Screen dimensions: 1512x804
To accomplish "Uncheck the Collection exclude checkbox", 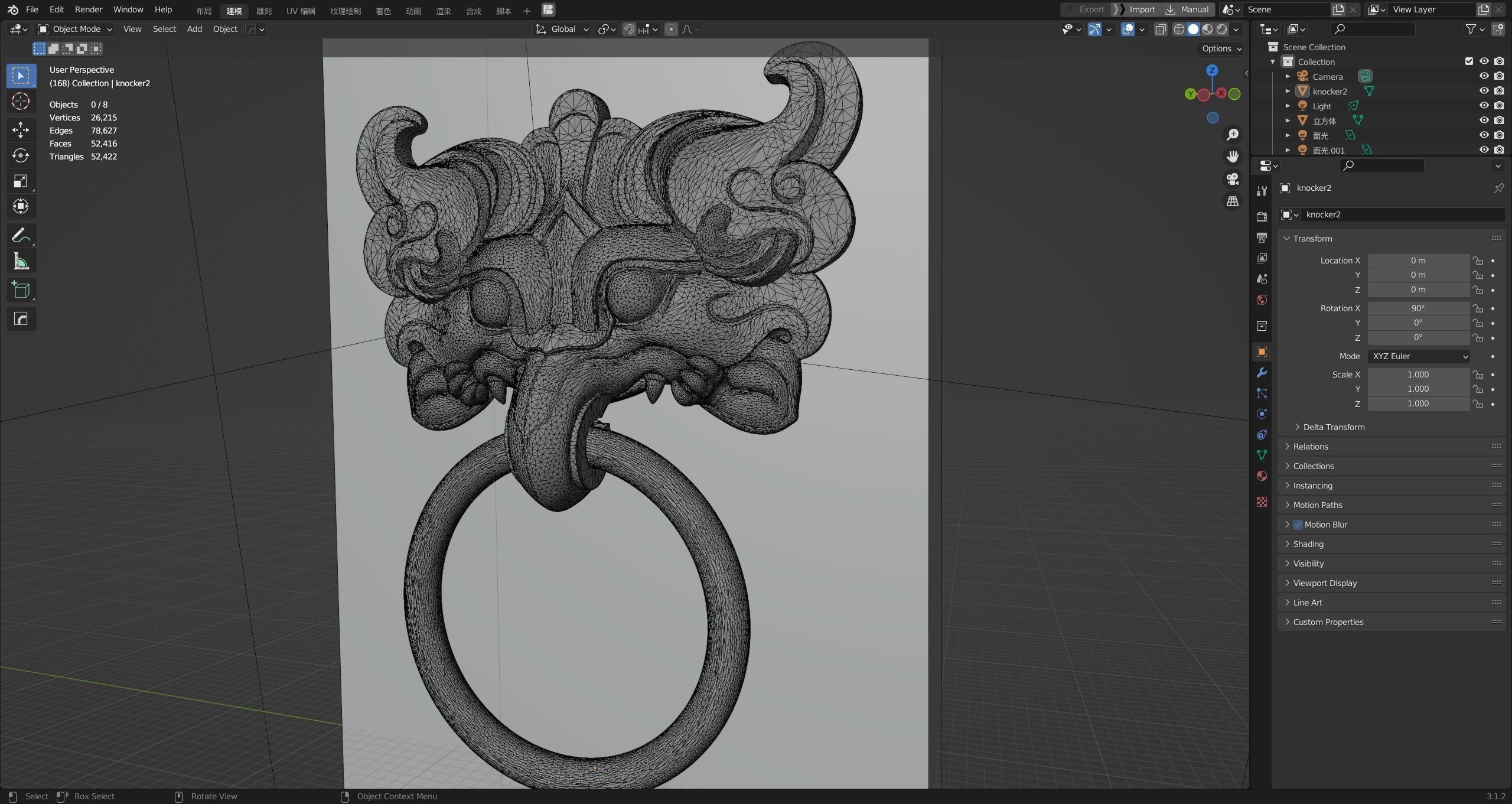I will [1469, 61].
